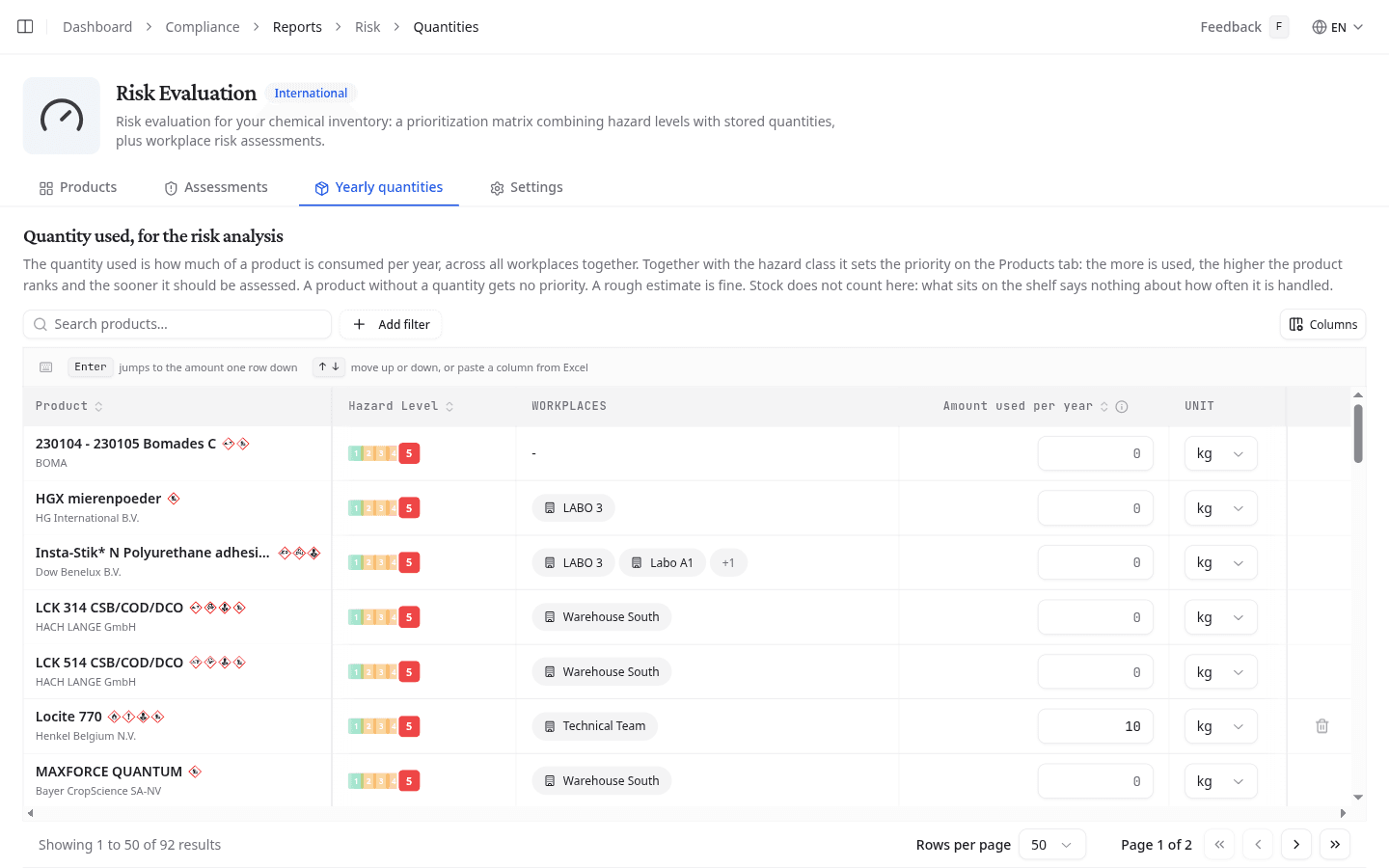Go to Dashboard breadcrumb
The height and width of the screenshot is (868, 1389).
[x=97, y=27]
